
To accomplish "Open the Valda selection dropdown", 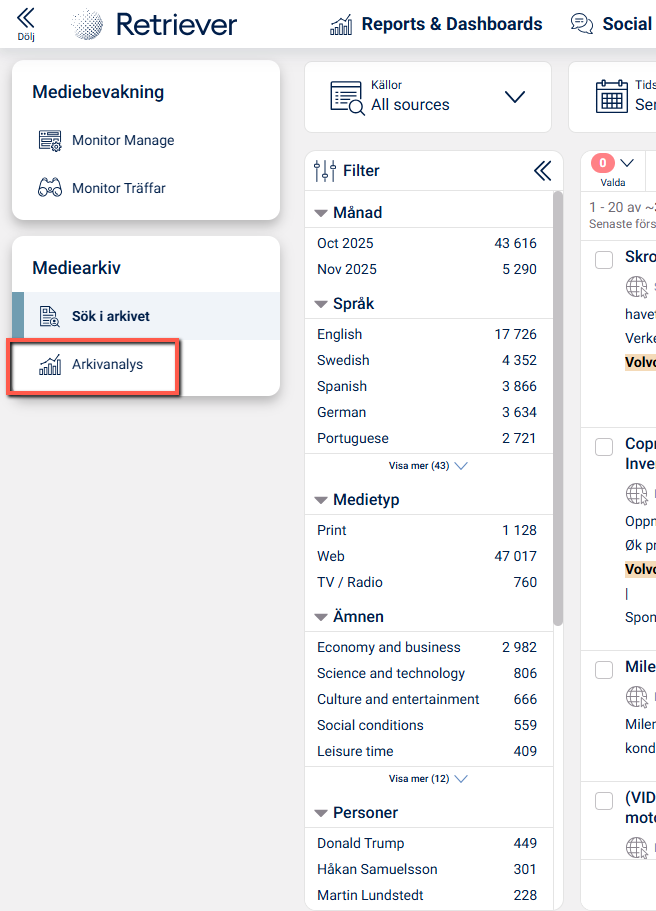I will pos(627,163).
